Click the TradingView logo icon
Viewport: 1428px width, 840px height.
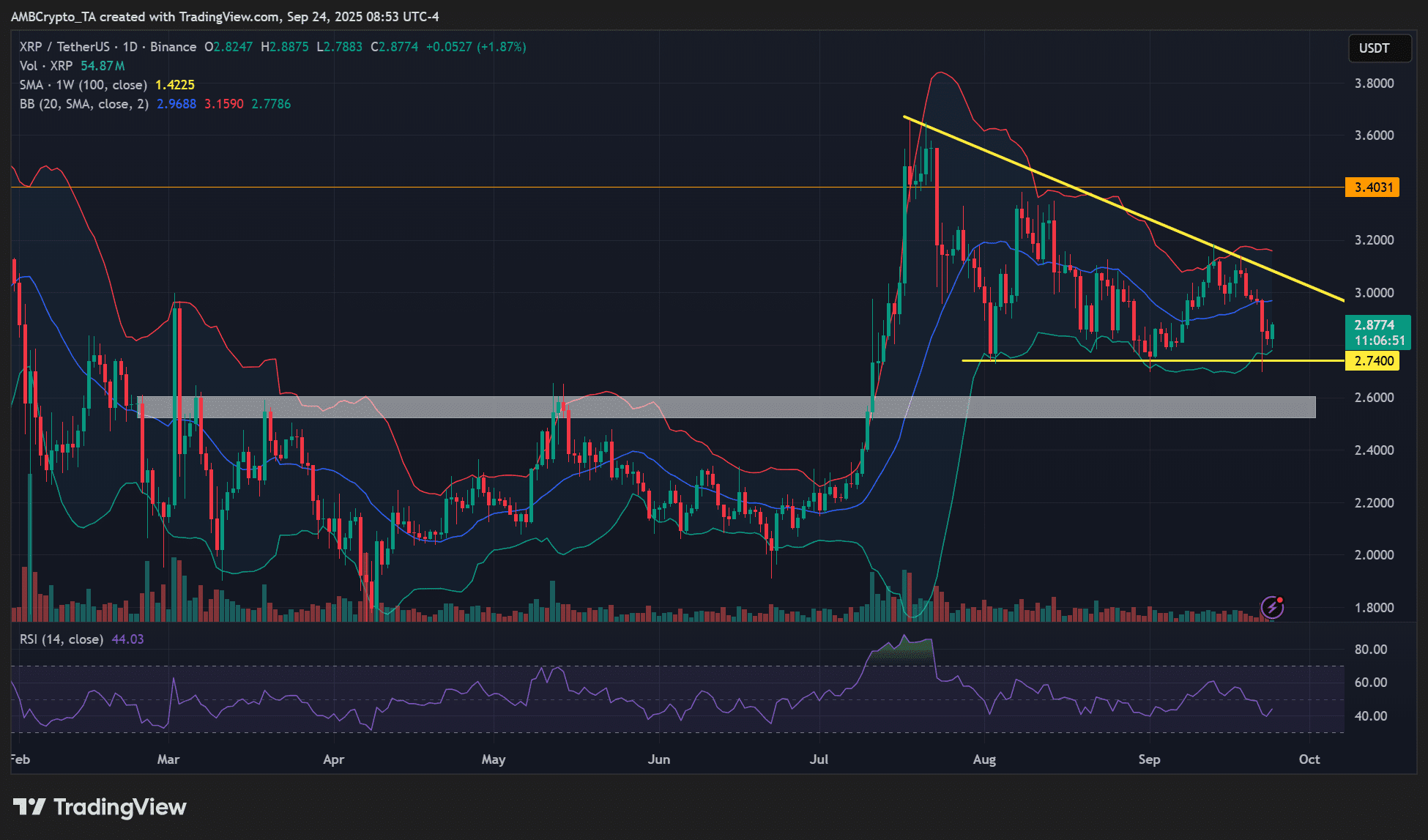[x=29, y=807]
